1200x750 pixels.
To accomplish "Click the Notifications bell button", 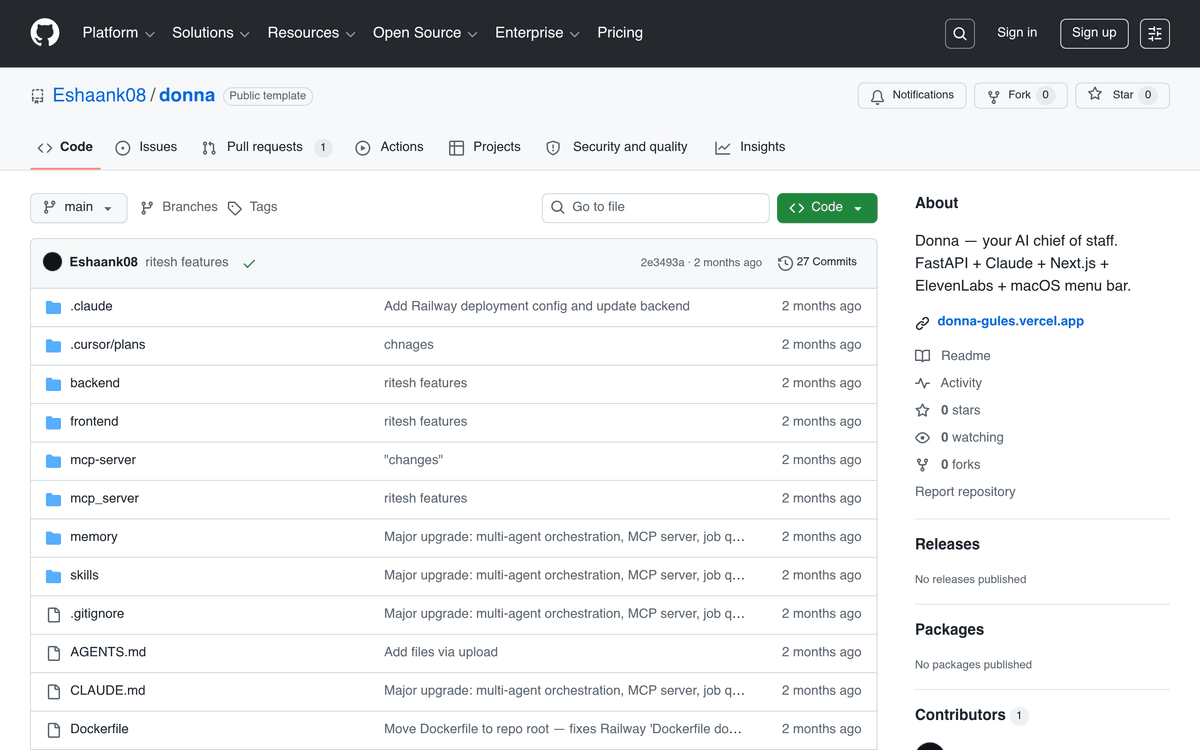I will pos(912,95).
